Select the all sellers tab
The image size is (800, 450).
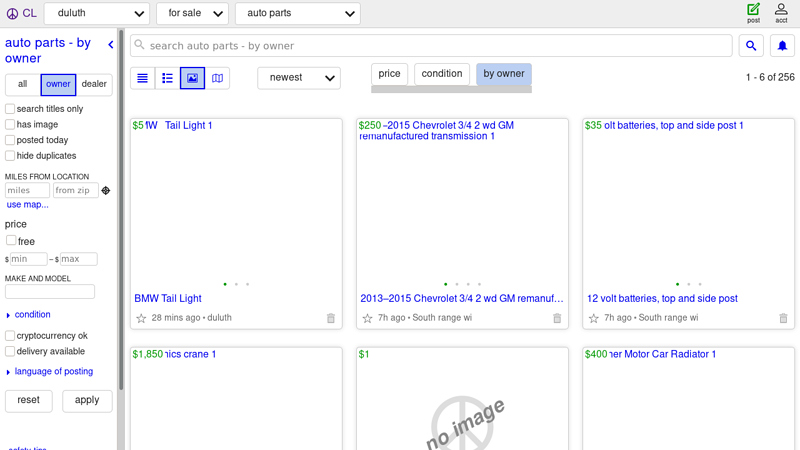coord(22,84)
